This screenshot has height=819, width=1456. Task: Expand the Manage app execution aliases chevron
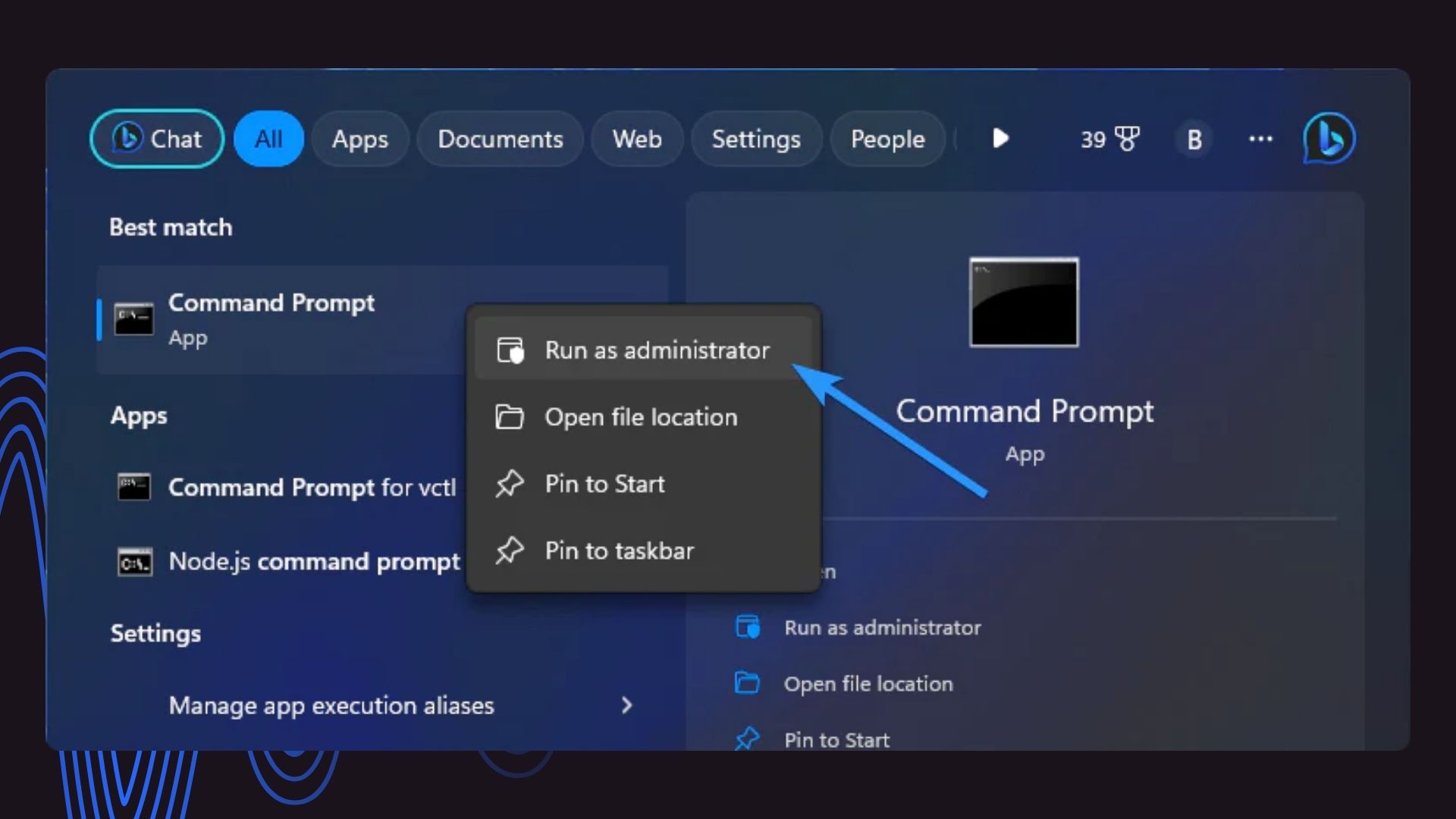coord(627,705)
